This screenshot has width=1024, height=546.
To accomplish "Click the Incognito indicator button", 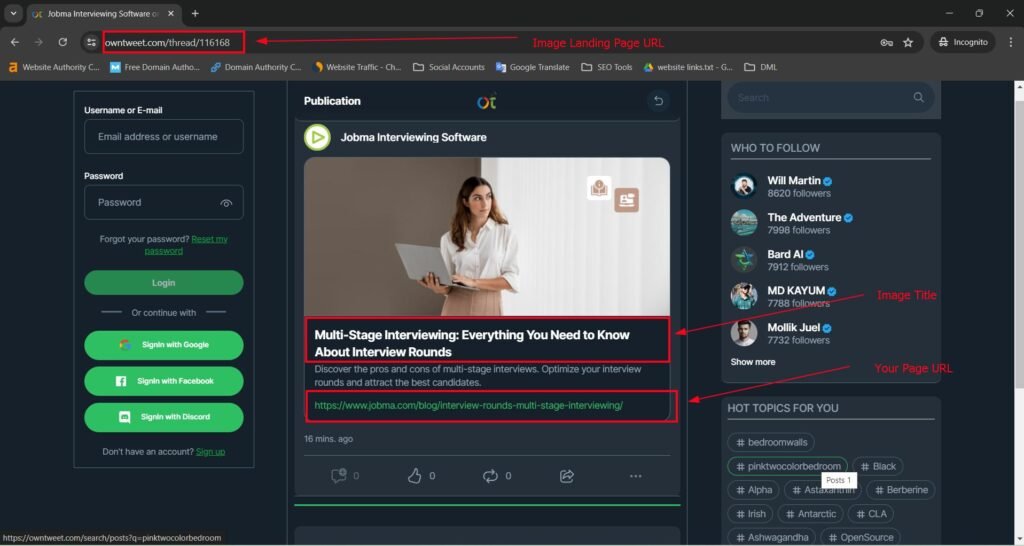I will [963, 42].
